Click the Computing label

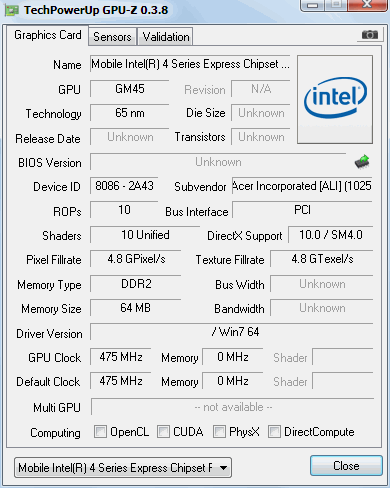tap(55, 433)
